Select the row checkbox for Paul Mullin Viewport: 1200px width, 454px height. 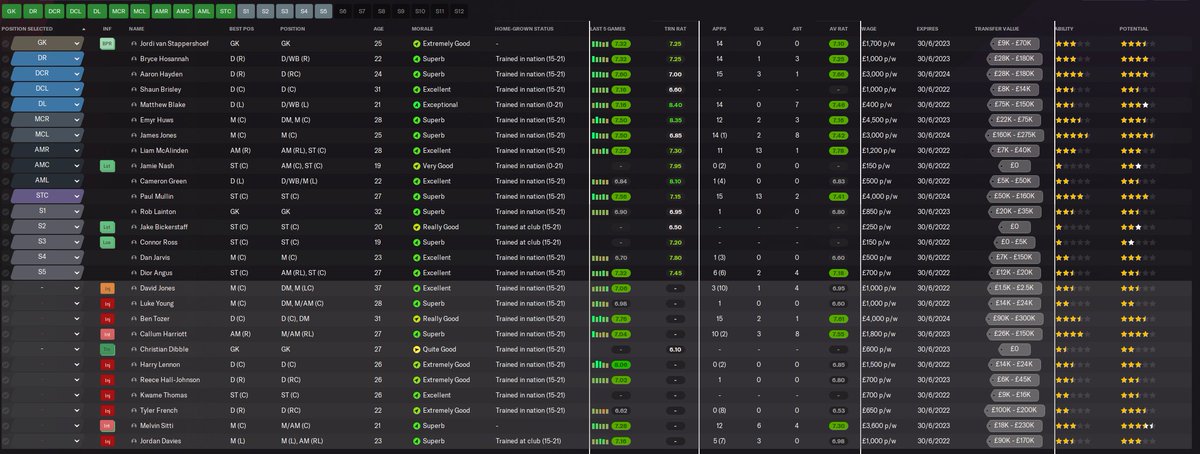pos(5,196)
